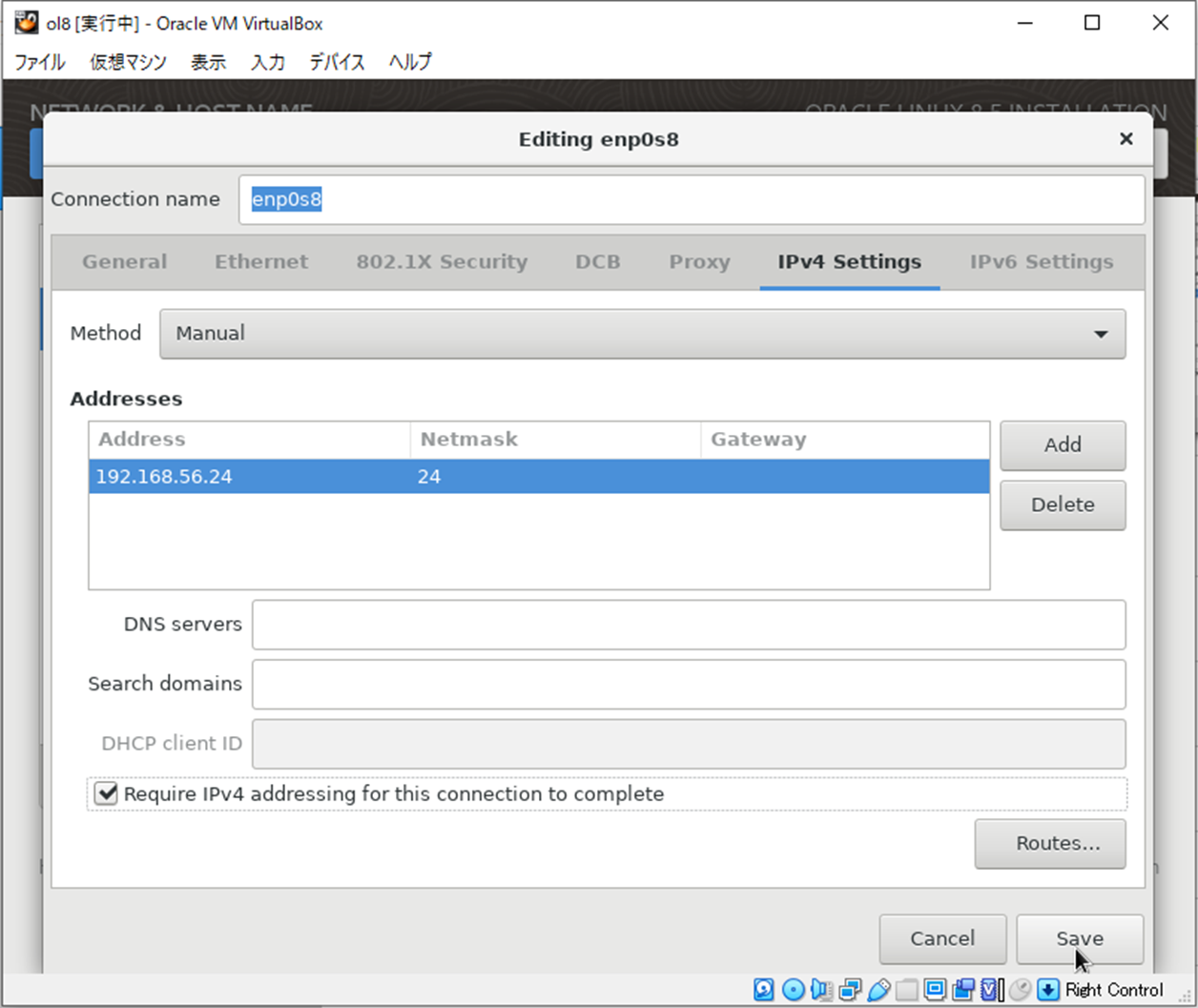Click the optical disc status icon
Image resolution: width=1198 pixels, height=1008 pixels.
click(x=794, y=990)
